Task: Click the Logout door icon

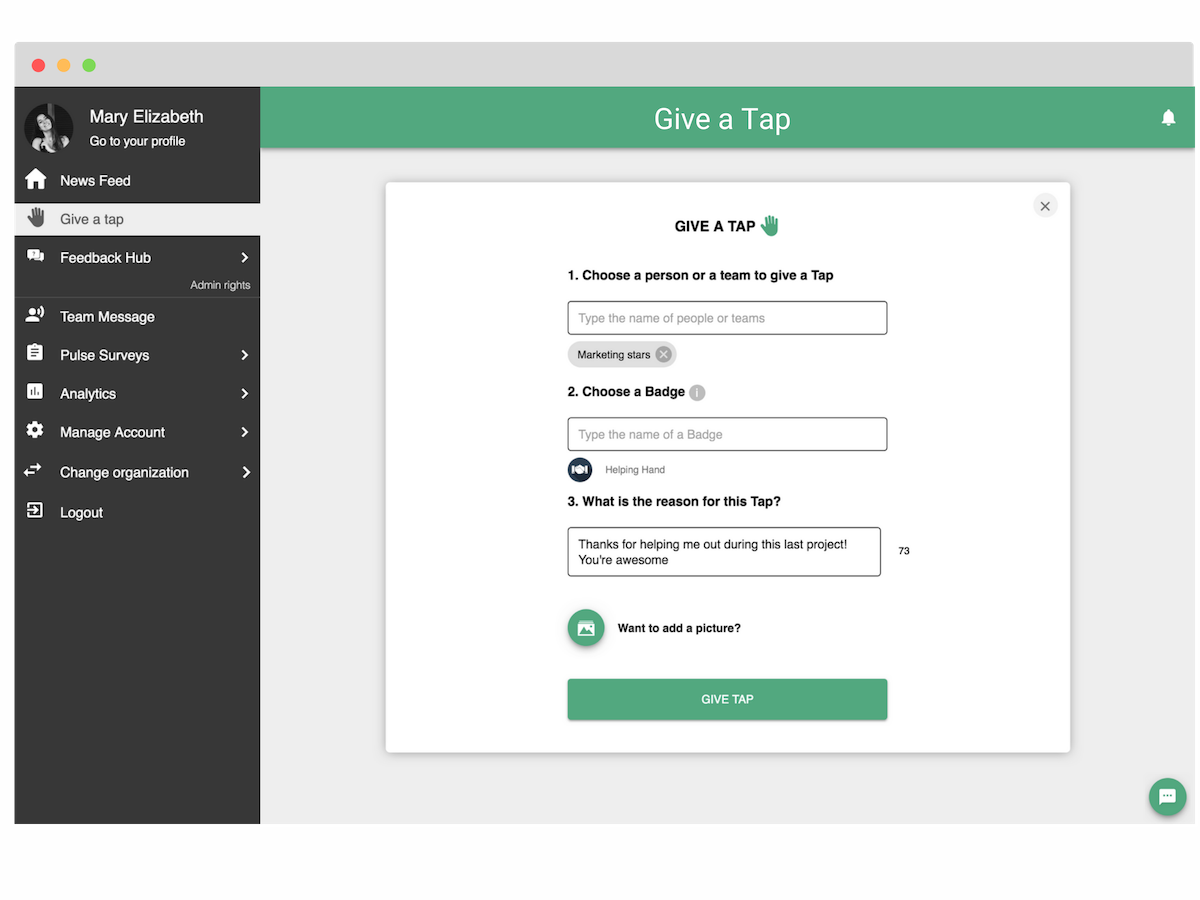Action: [35, 510]
